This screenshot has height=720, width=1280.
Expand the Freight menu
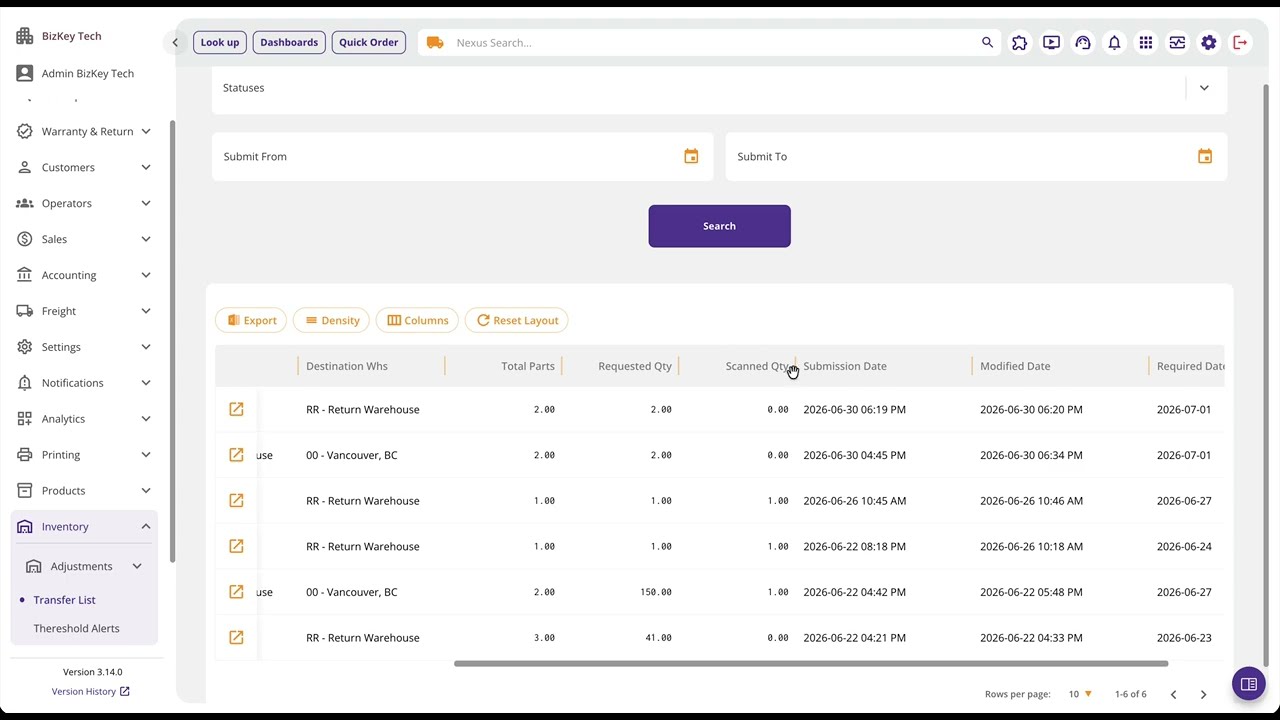(x=84, y=311)
